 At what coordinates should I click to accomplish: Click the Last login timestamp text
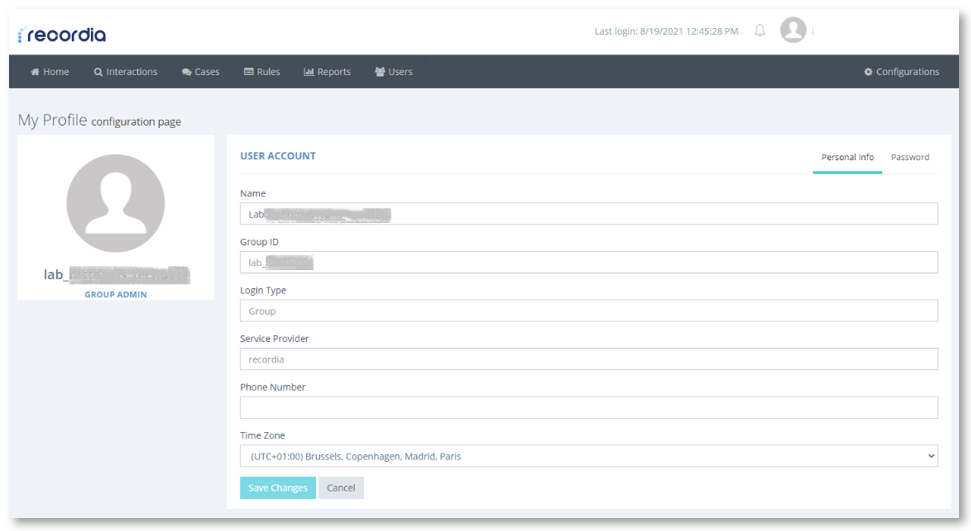(x=666, y=31)
